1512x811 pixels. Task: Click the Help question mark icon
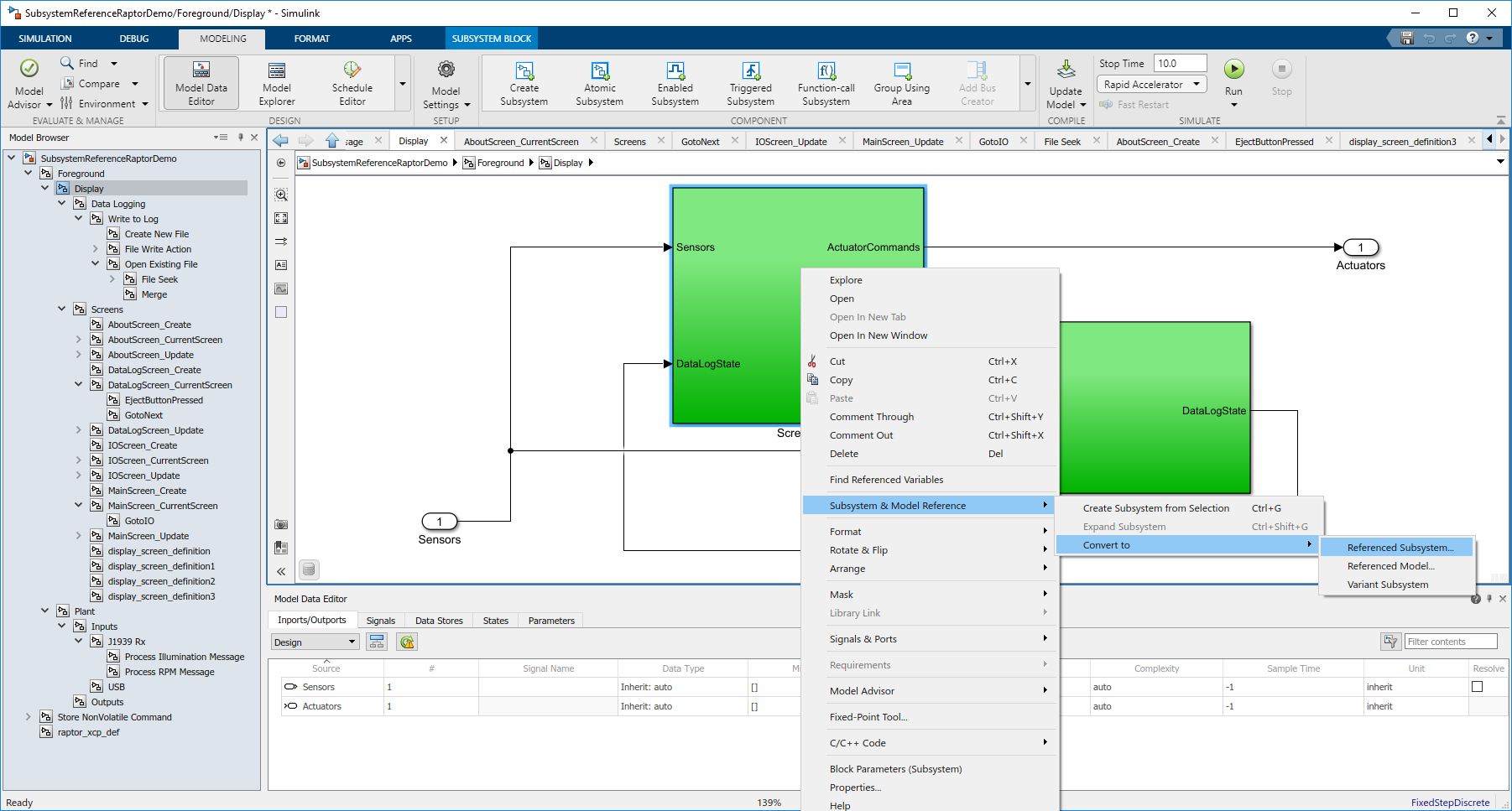click(1473, 38)
